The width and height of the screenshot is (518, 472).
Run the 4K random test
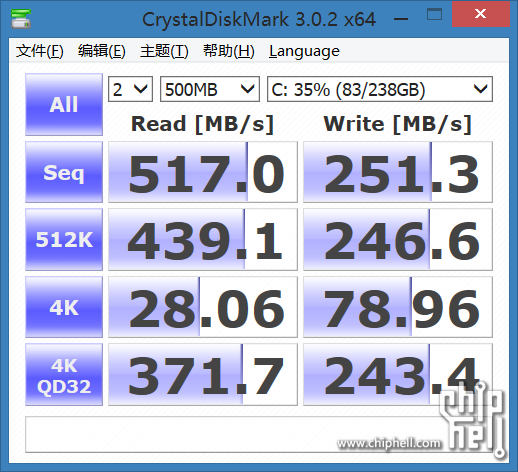[x=64, y=307]
